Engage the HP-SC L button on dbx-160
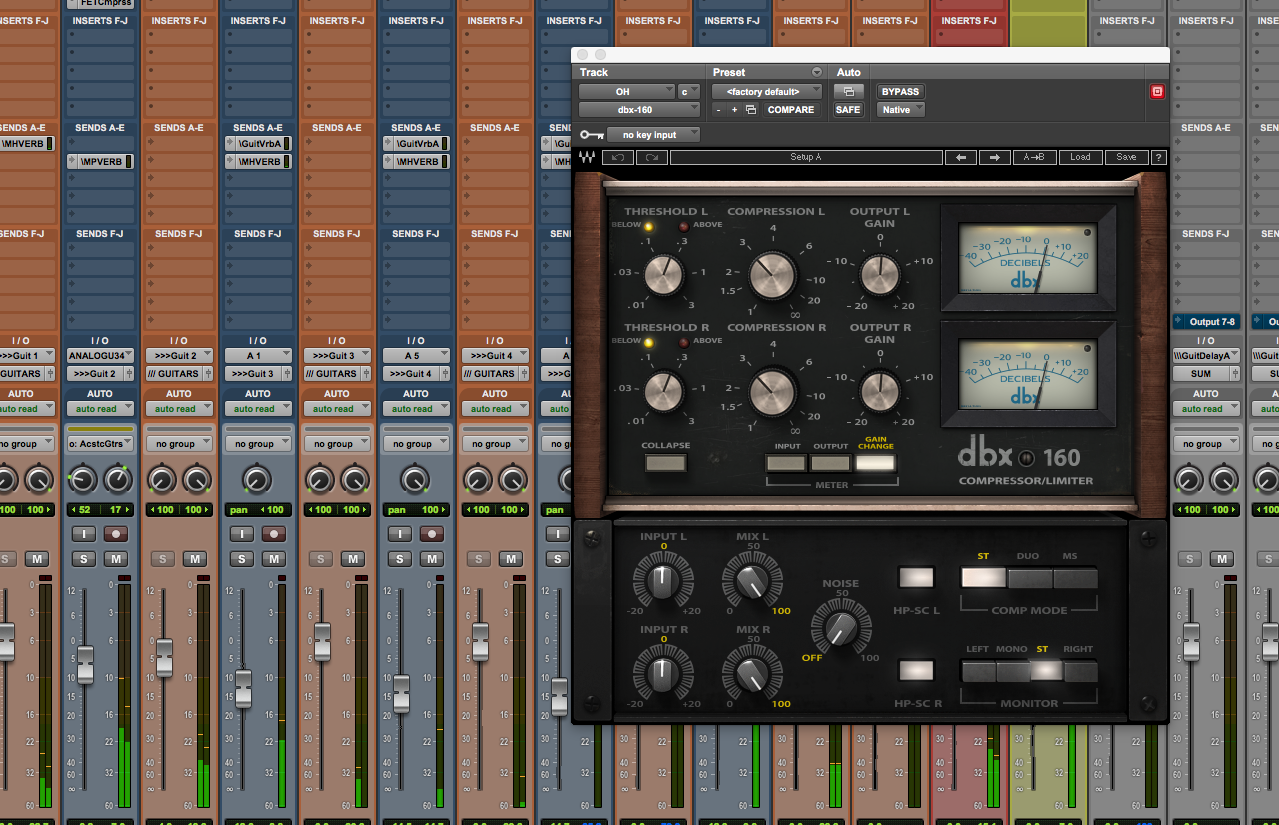 pyautogui.click(x=915, y=577)
